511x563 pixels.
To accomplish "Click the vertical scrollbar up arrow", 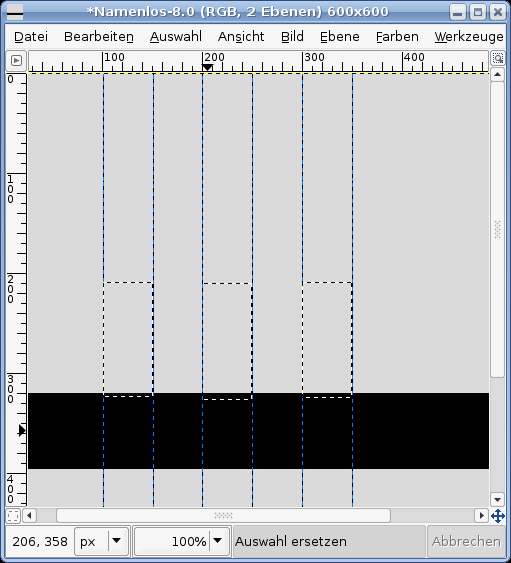I will pyautogui.click(x=497, y=75).
